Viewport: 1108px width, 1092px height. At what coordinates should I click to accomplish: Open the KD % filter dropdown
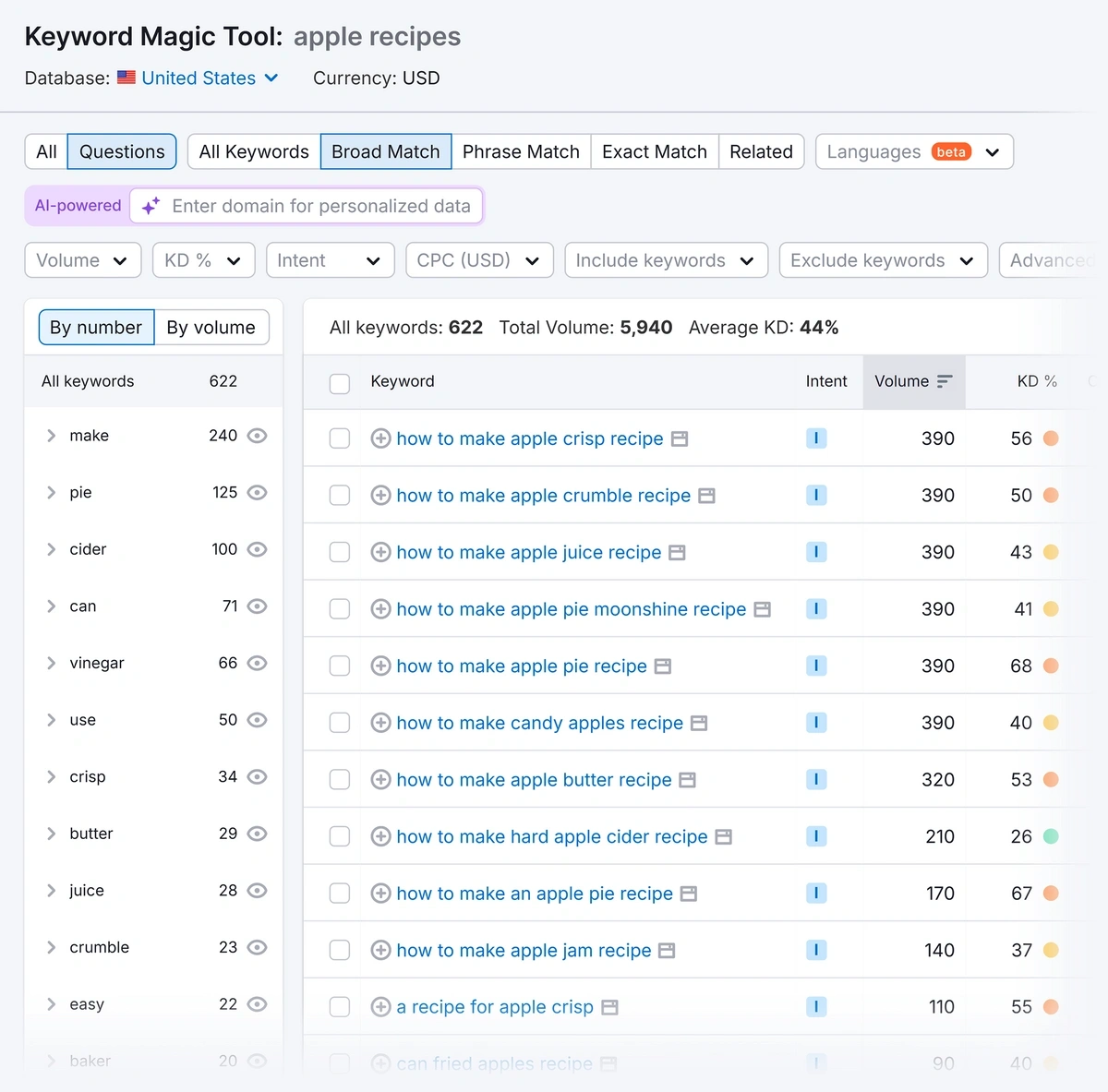(203, 260)
